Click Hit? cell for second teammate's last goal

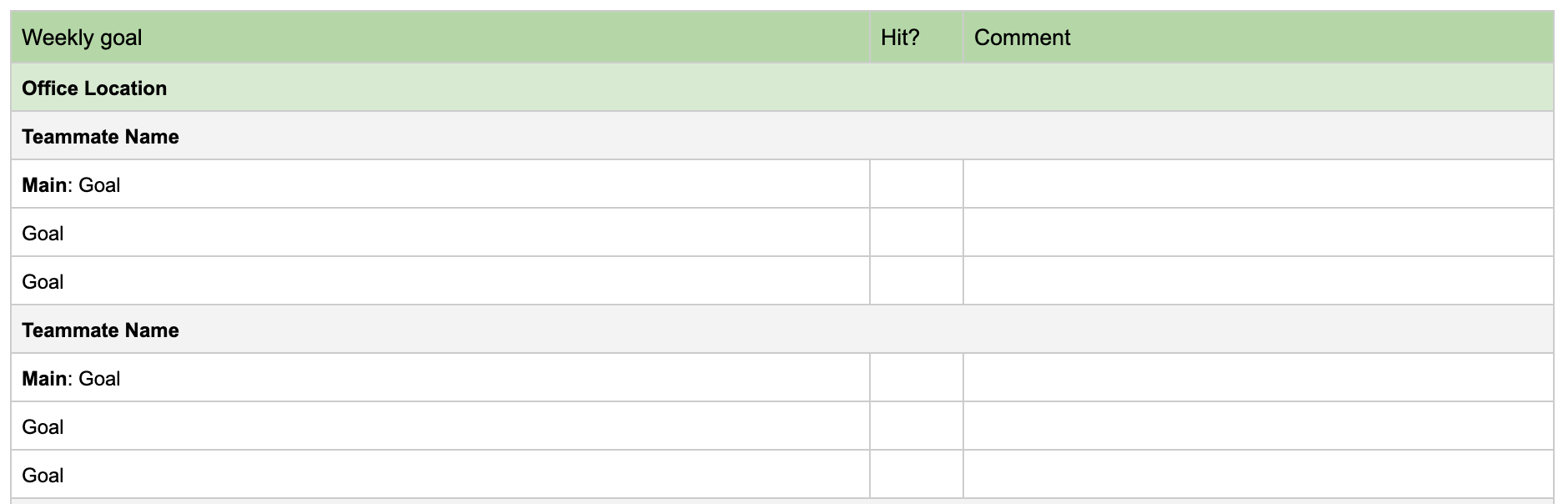916,475
